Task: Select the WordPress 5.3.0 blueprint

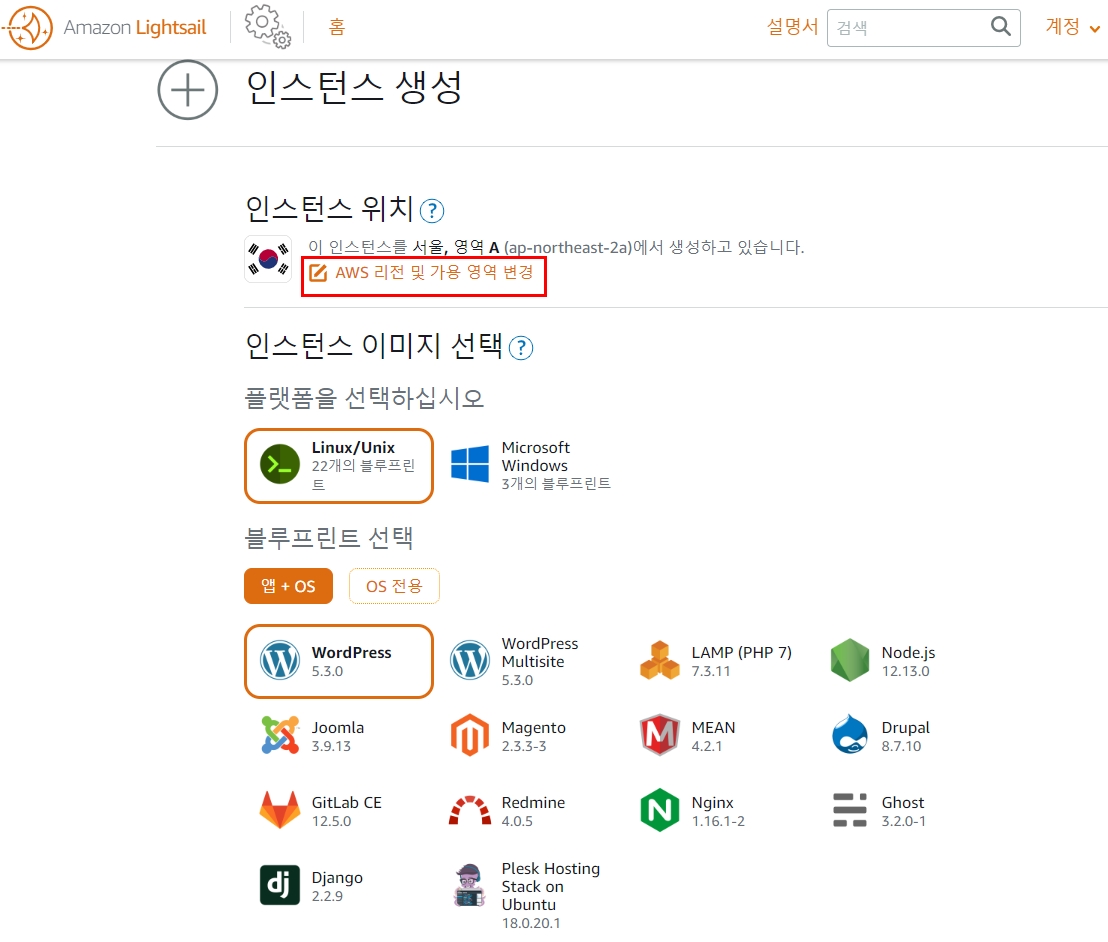Action: click(338, 661)
